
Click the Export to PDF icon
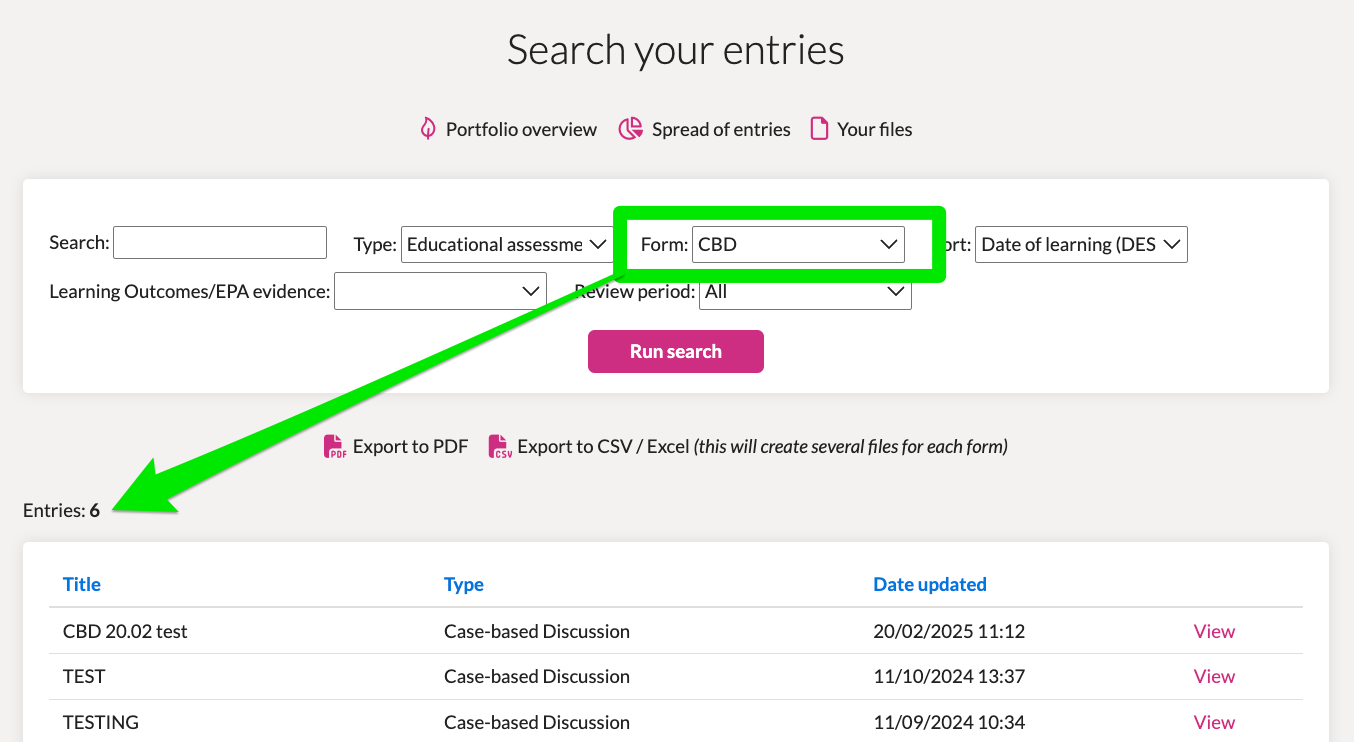pos(335,446)
